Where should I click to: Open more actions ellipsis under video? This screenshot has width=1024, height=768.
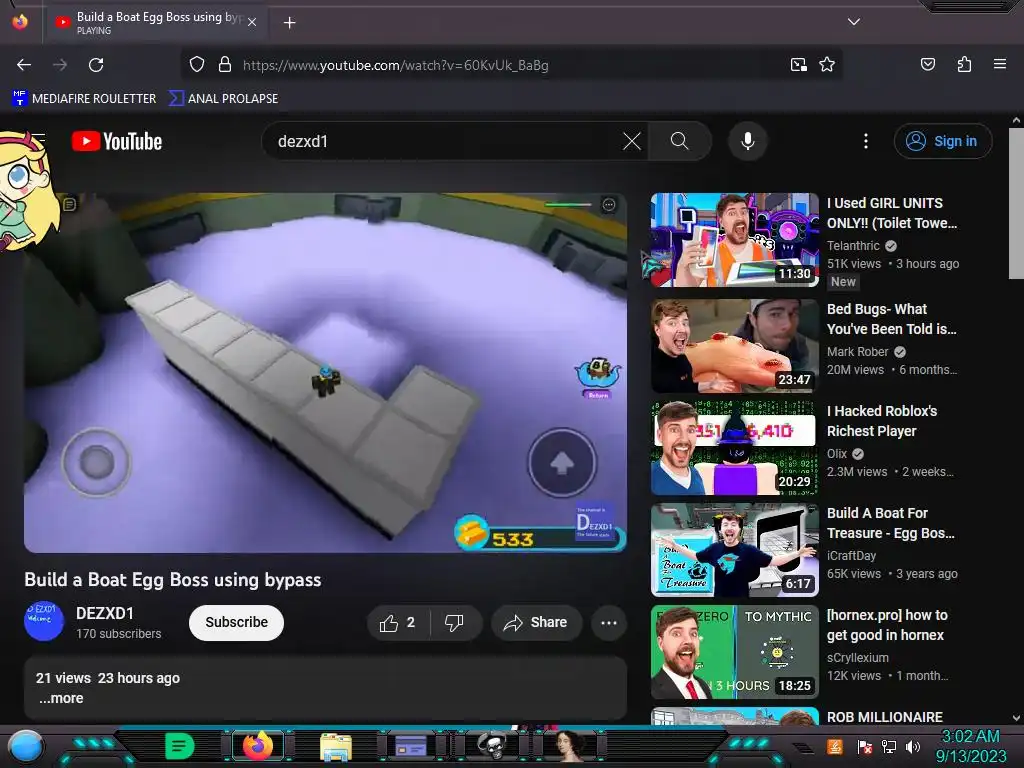pyautogui.click(x=609, y=623)
